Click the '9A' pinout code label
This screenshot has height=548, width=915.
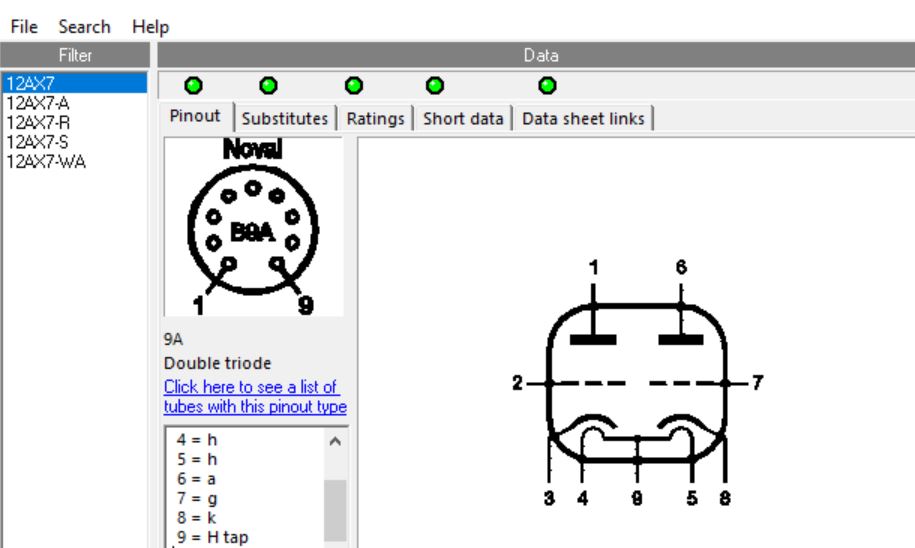pyautogui.click(x=173, y=339)
